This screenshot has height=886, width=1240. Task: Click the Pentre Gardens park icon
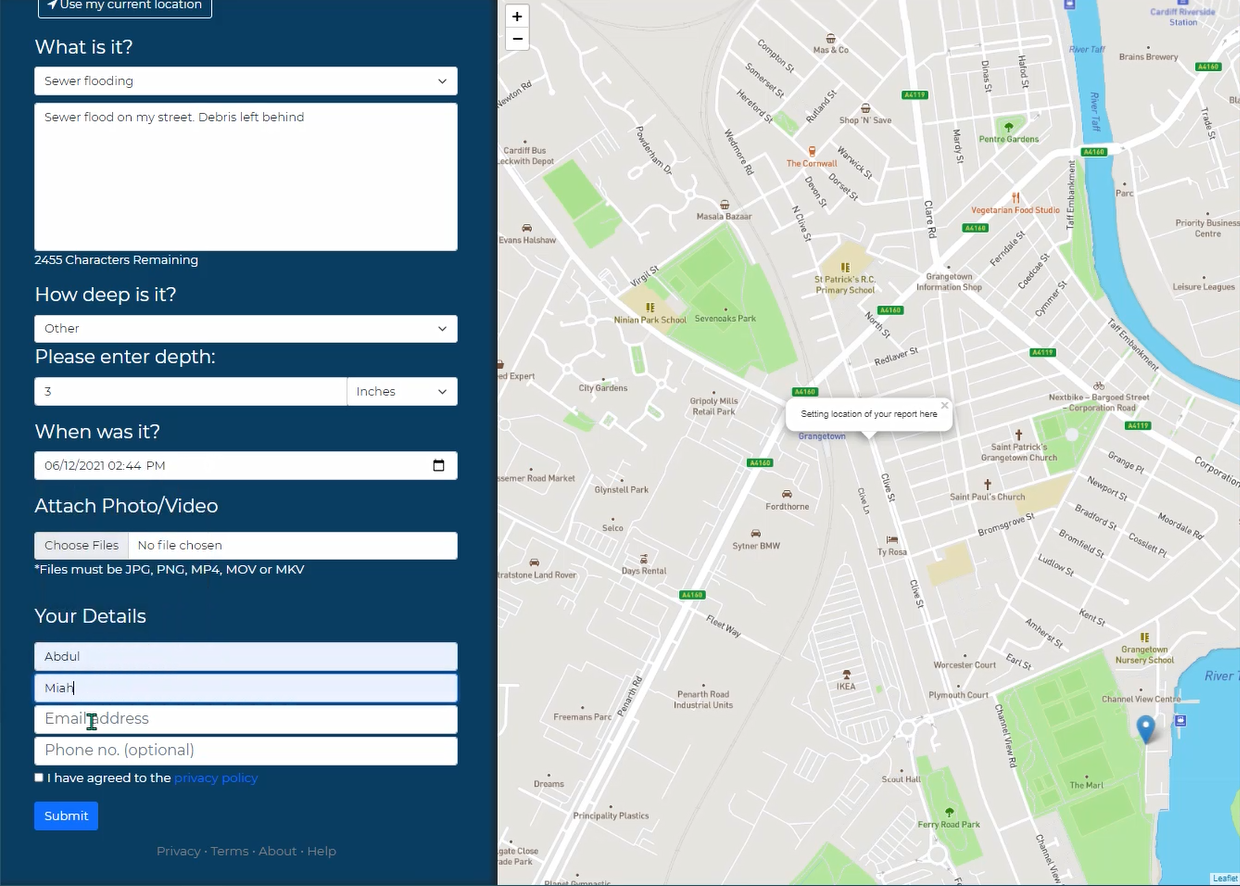pos(1008,127)
